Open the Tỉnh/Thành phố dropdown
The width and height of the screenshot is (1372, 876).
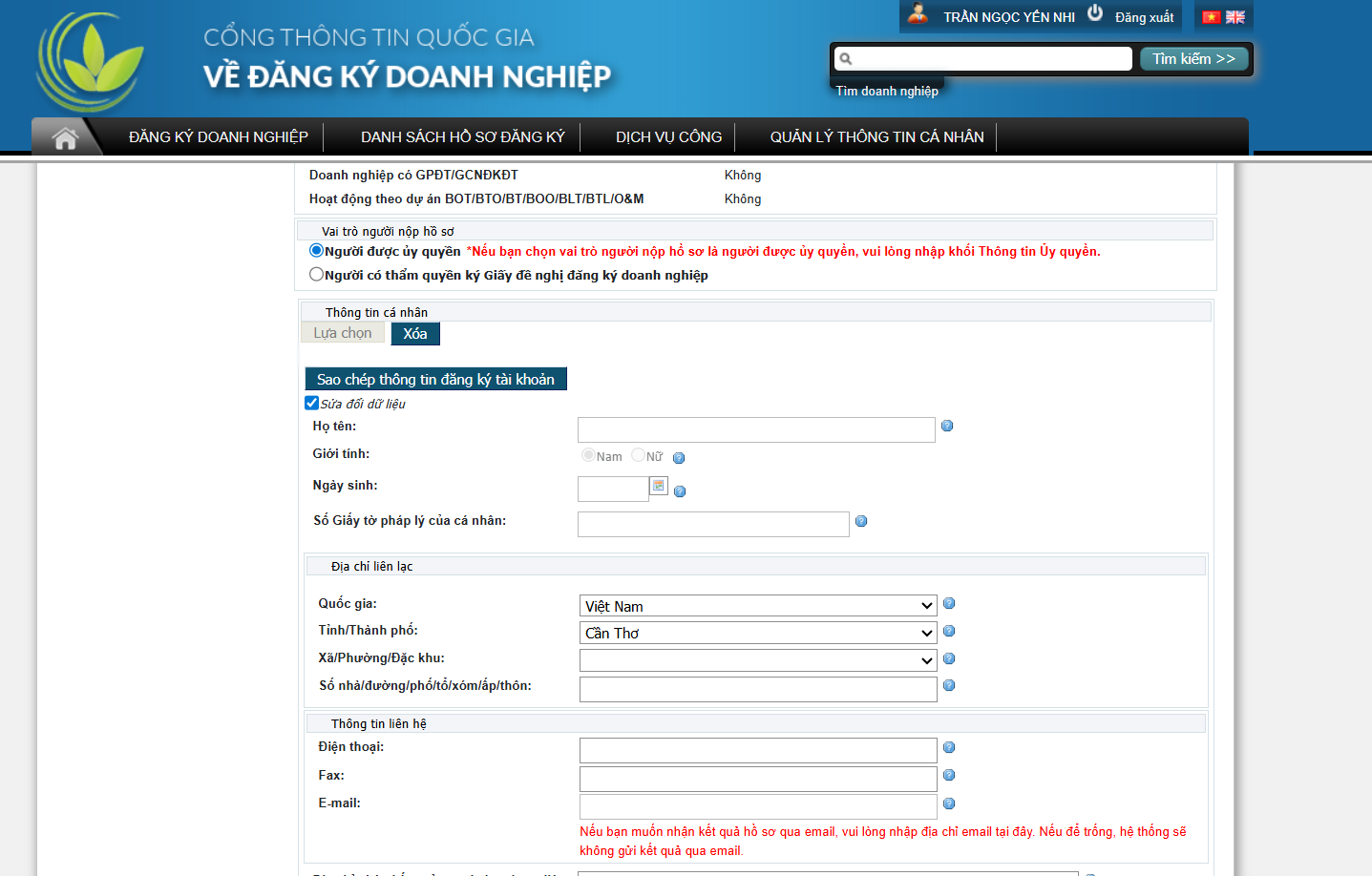coord(758,633)
